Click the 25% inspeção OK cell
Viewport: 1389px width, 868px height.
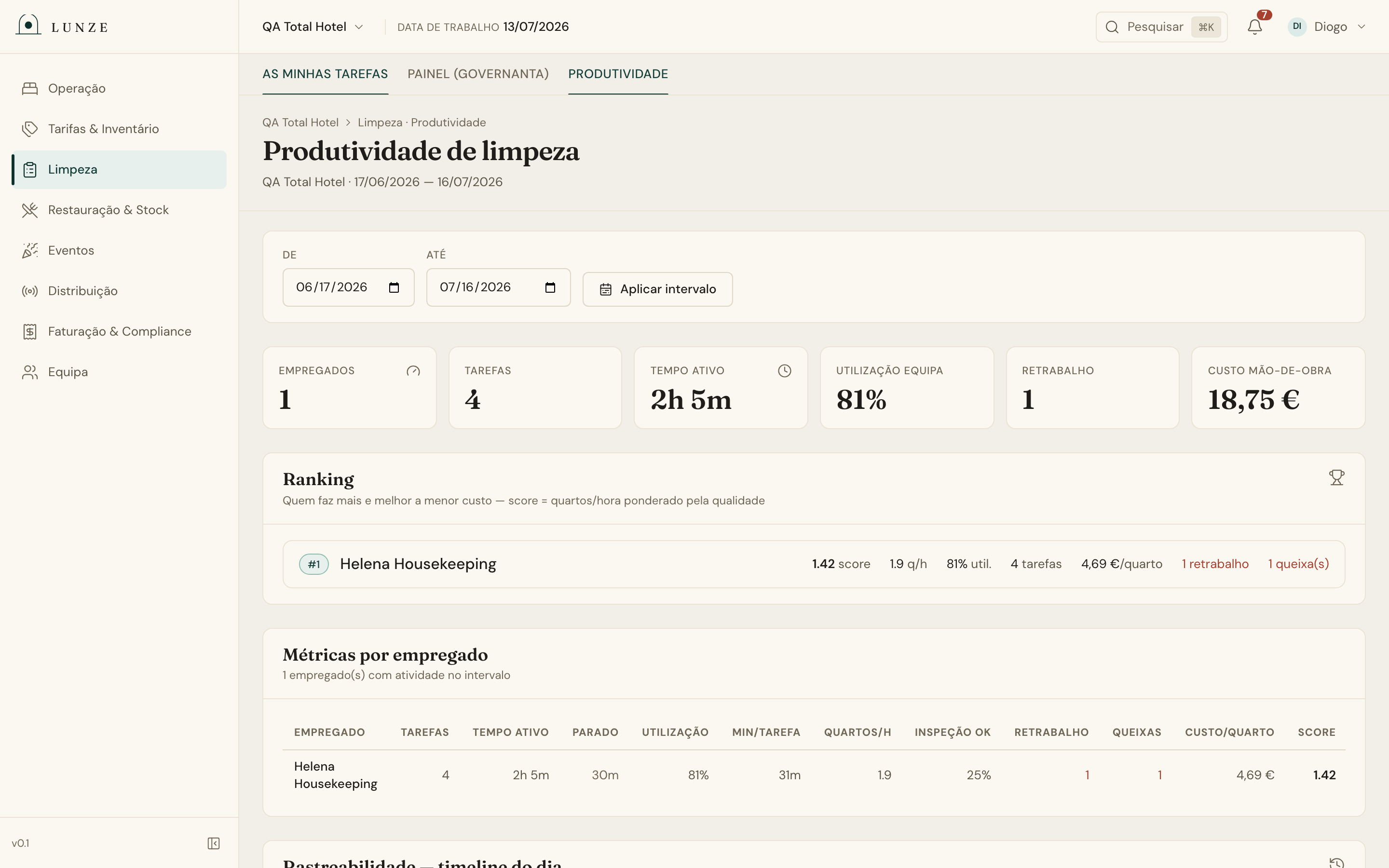click(x=979, y=775)
